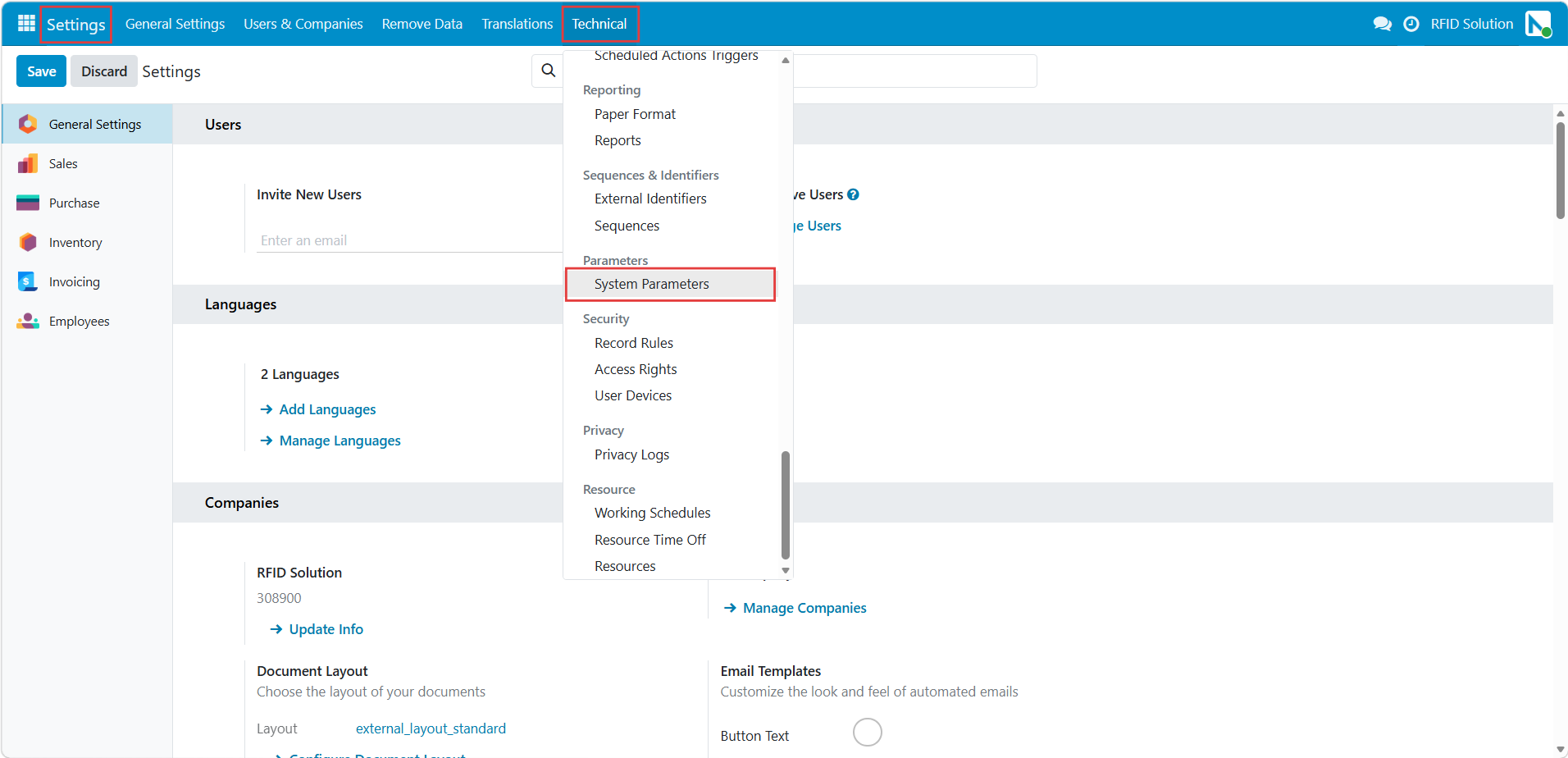Open the Translations menu
The width and height of the screenshot is (1568, 758).
517,24
